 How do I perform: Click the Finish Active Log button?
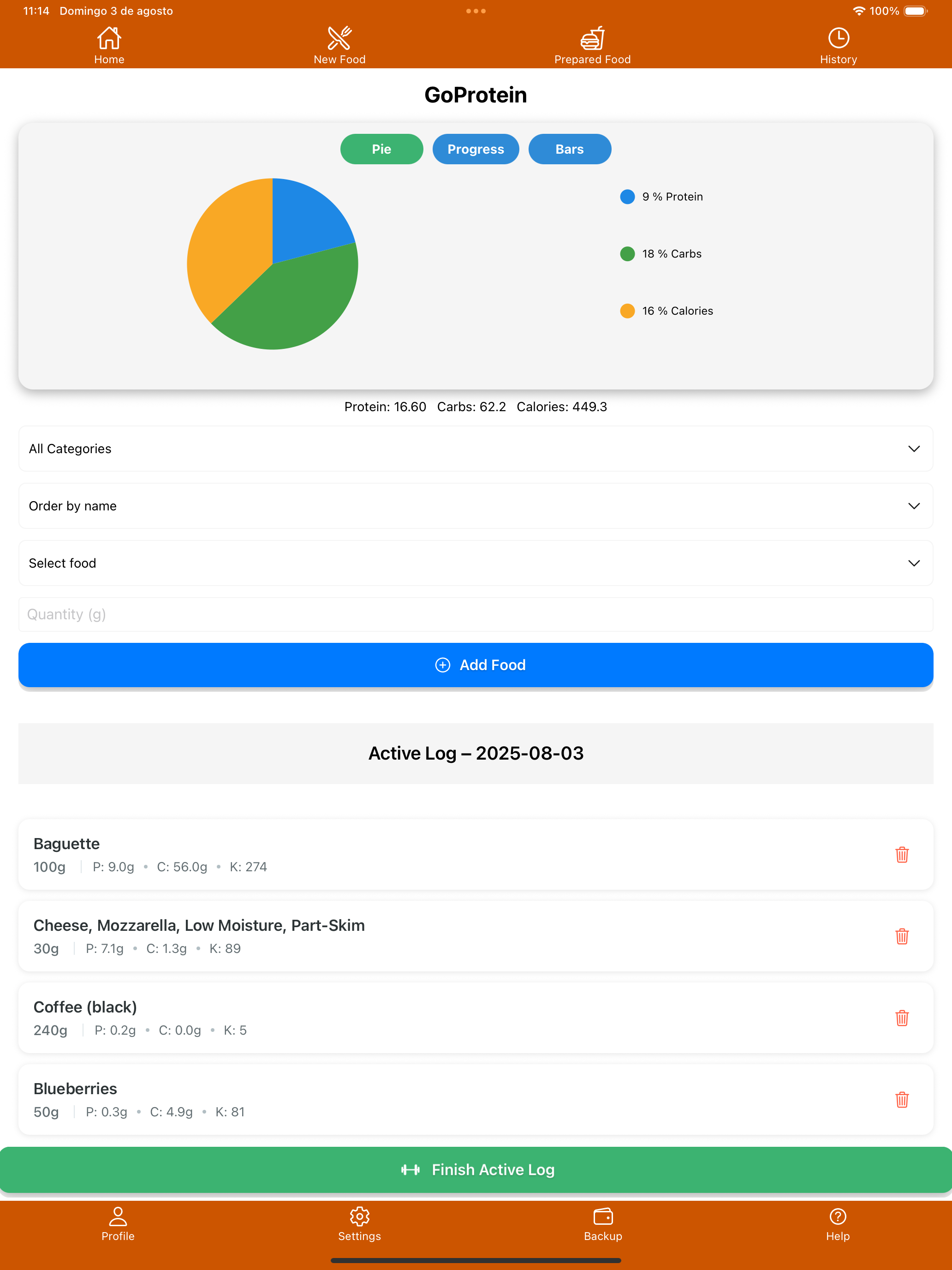pos(476,1169)
